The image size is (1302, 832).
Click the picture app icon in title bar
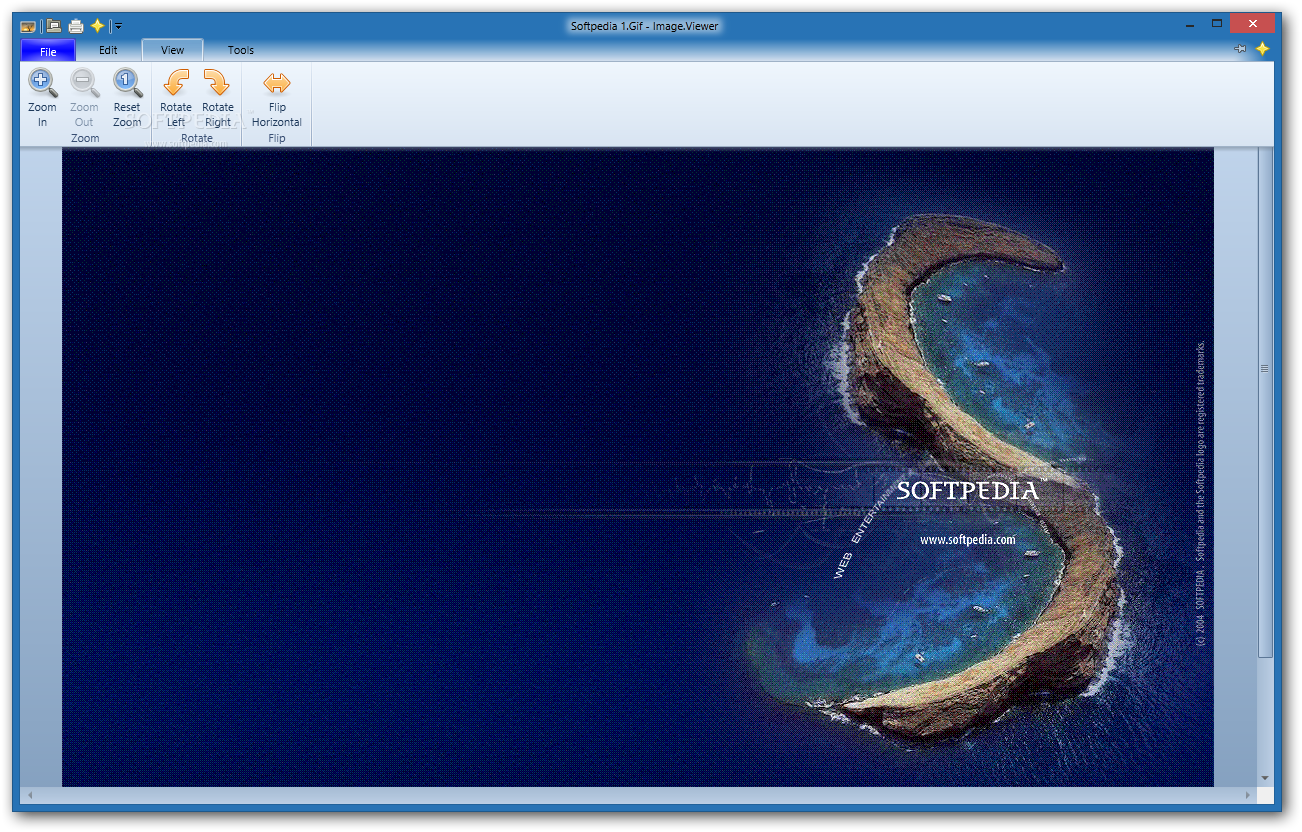(x=28, y=26)
